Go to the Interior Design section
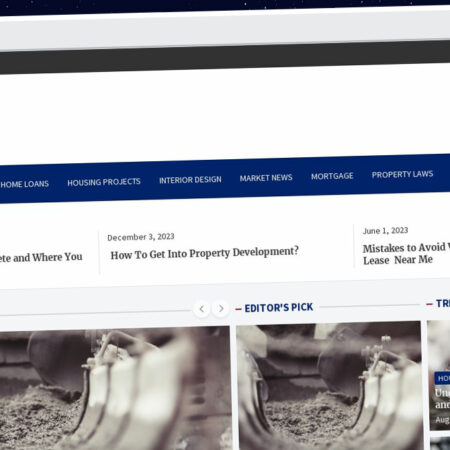This screenshot has height=450, width=450. pyautogui.click(x=190, y=180)
